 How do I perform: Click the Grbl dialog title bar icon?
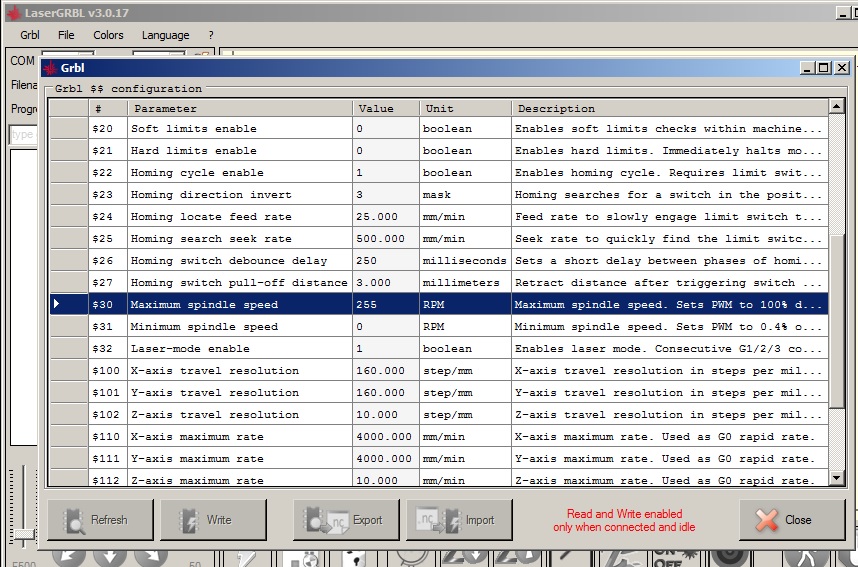click(x=50, y=68)
